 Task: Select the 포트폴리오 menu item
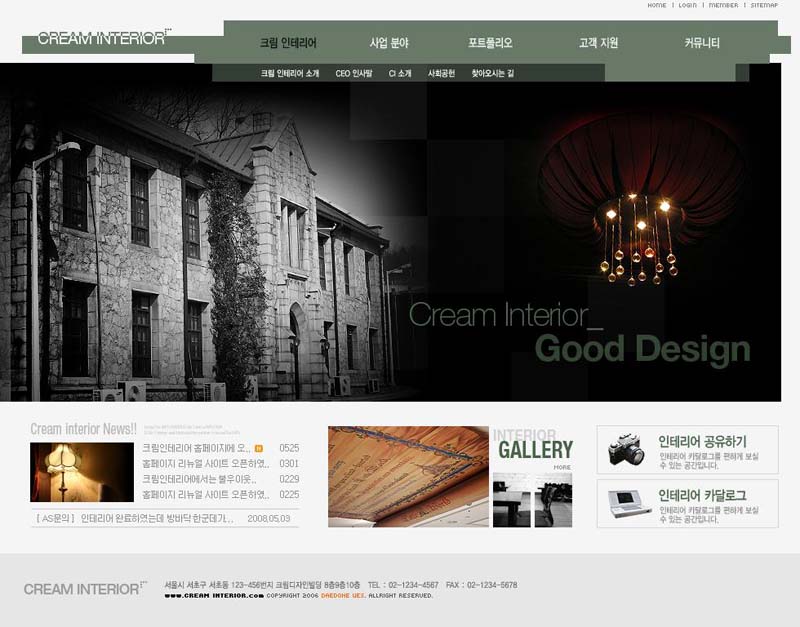490,43
